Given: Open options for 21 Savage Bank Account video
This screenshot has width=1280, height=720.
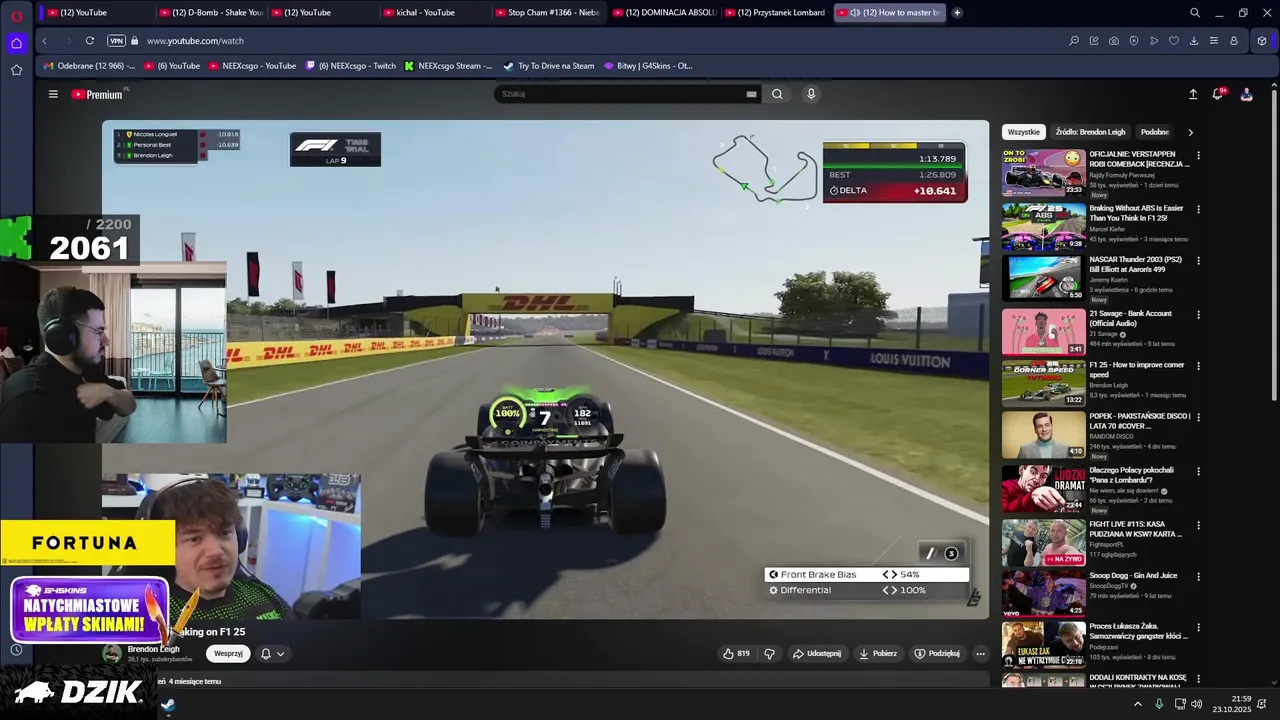Looking at the screenshot, I should (x=1198, y=315).
